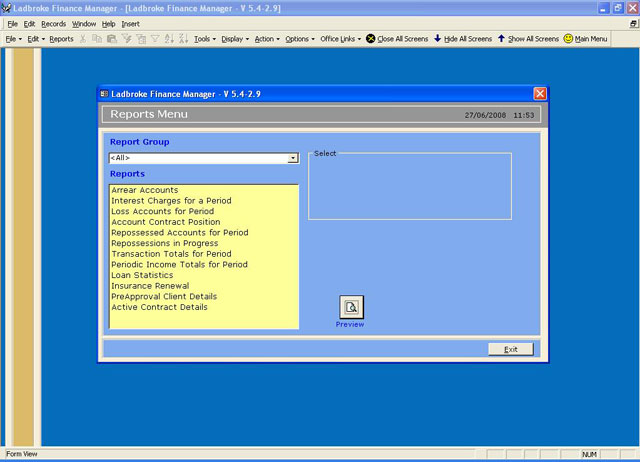The image size is (640, 462).
Task: Click the Show All Screens up arrow
Action: click(x=501, y=38)
